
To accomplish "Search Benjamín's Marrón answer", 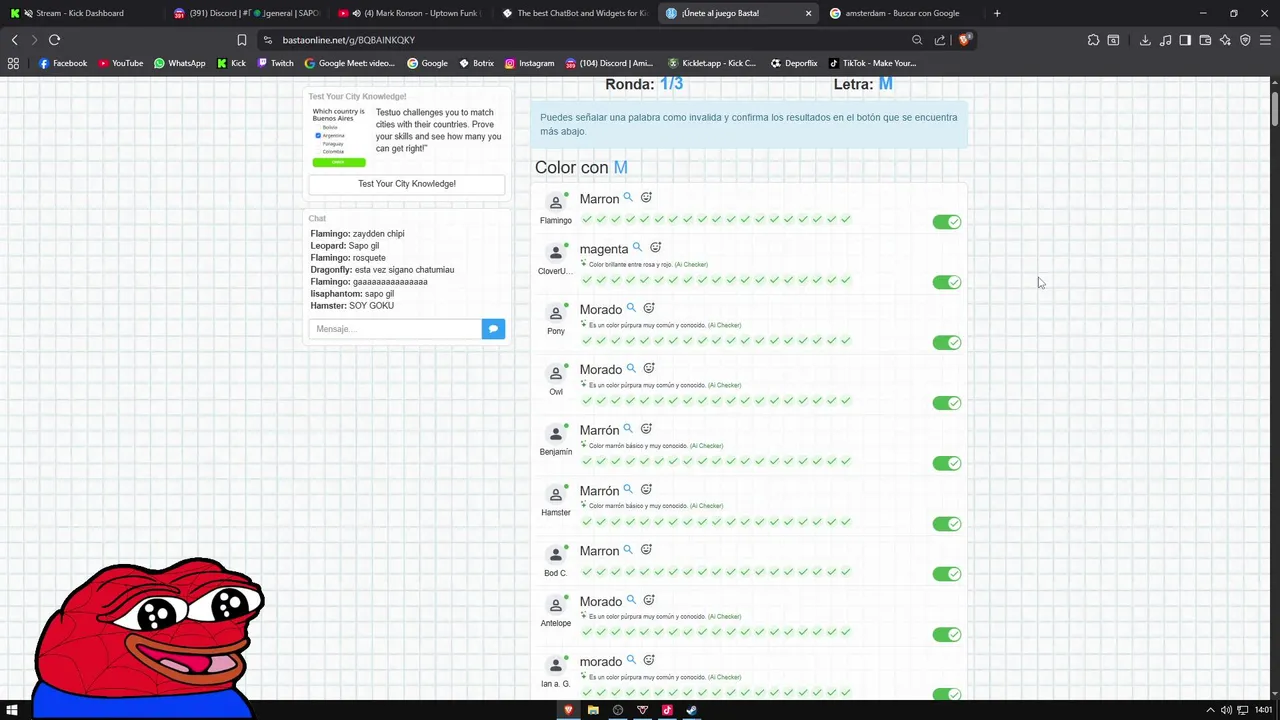I will pos(628,429).
